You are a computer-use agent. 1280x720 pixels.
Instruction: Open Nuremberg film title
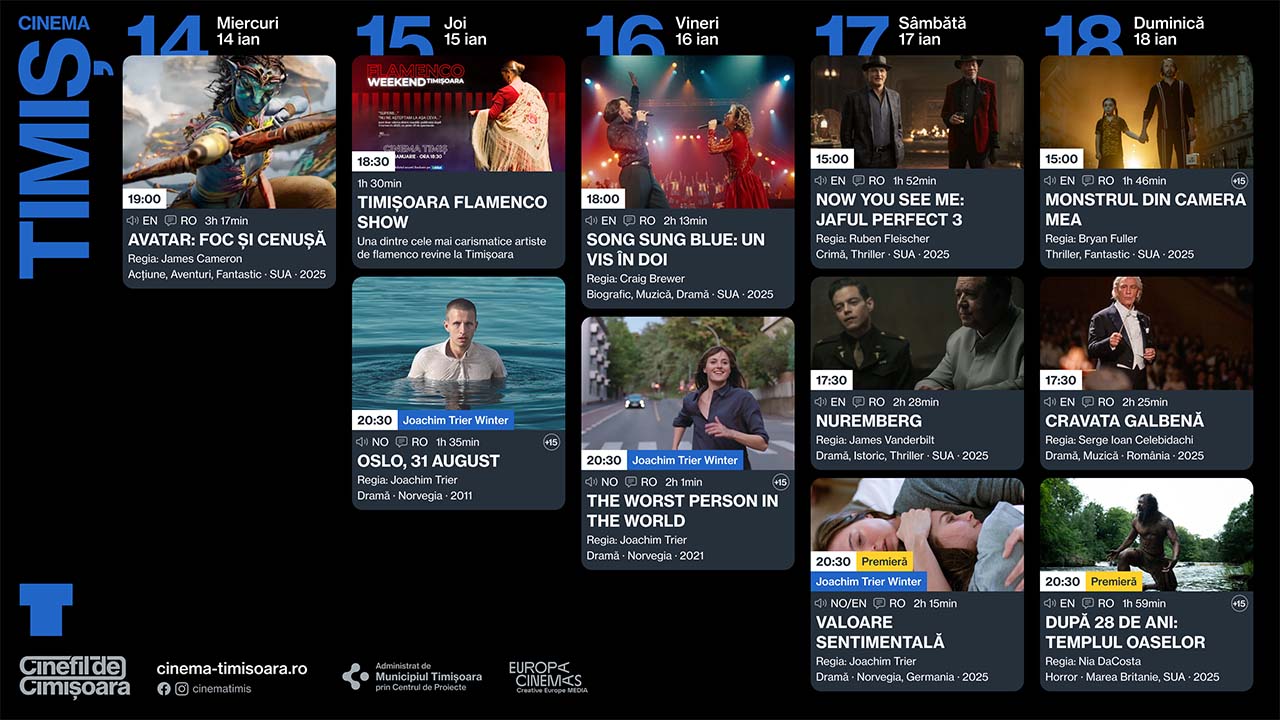(x=868, y=421)
